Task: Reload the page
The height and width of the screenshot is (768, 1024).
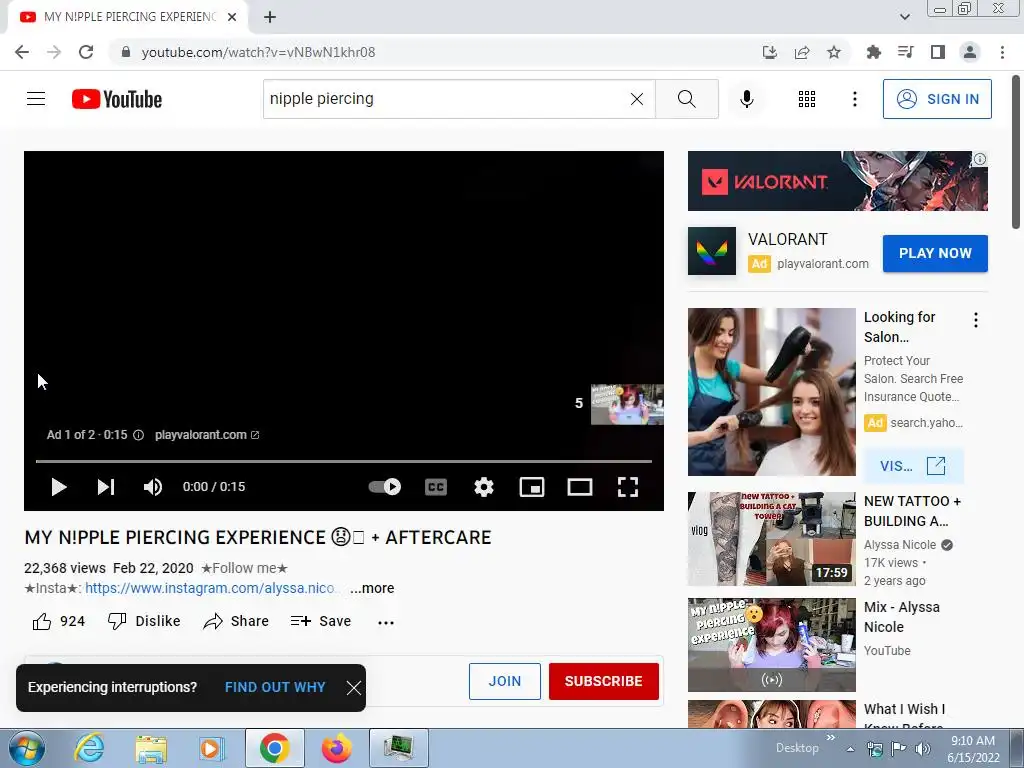Action: click(86, 52)
